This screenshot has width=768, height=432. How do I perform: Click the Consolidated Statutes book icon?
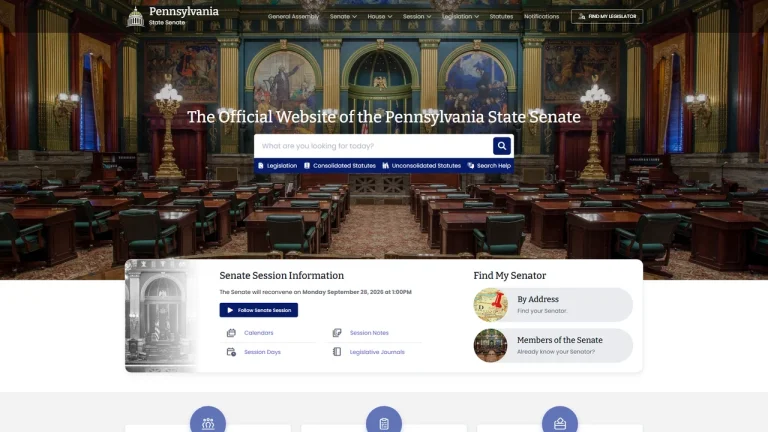pos(307,166)
